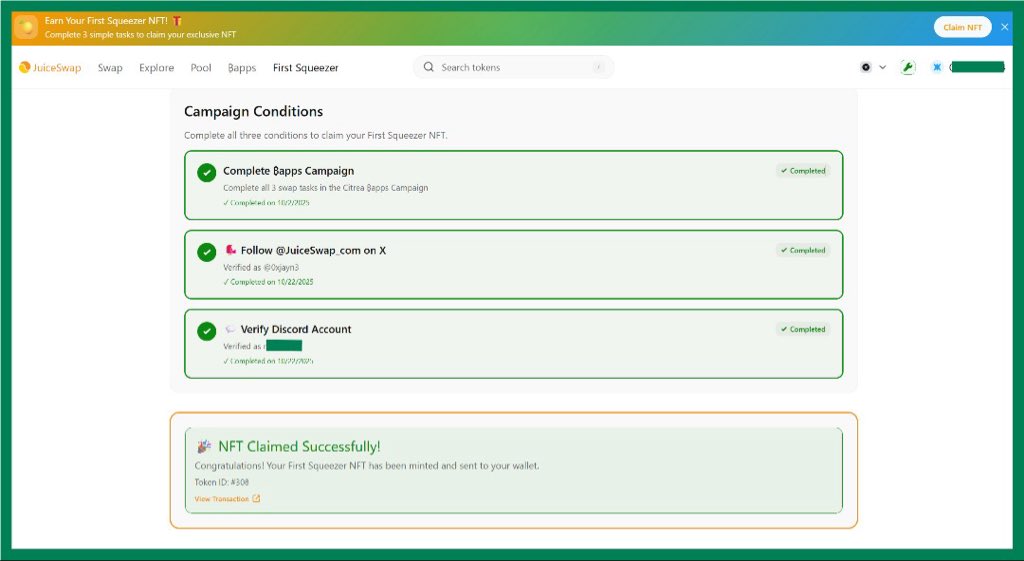Click the 'Verify Discord Account' title
The width and height of the screenshot is (1024, 561).
pos(296,329)
